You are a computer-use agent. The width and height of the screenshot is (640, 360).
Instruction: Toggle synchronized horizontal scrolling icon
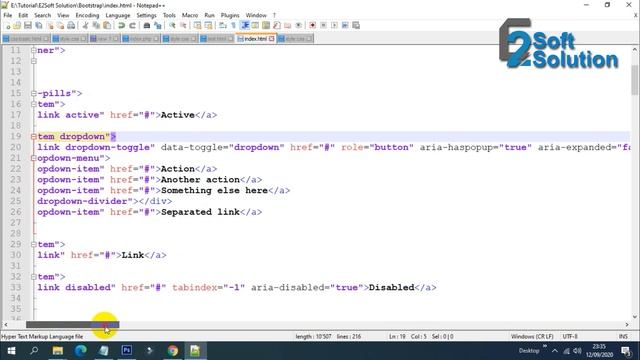208,25
